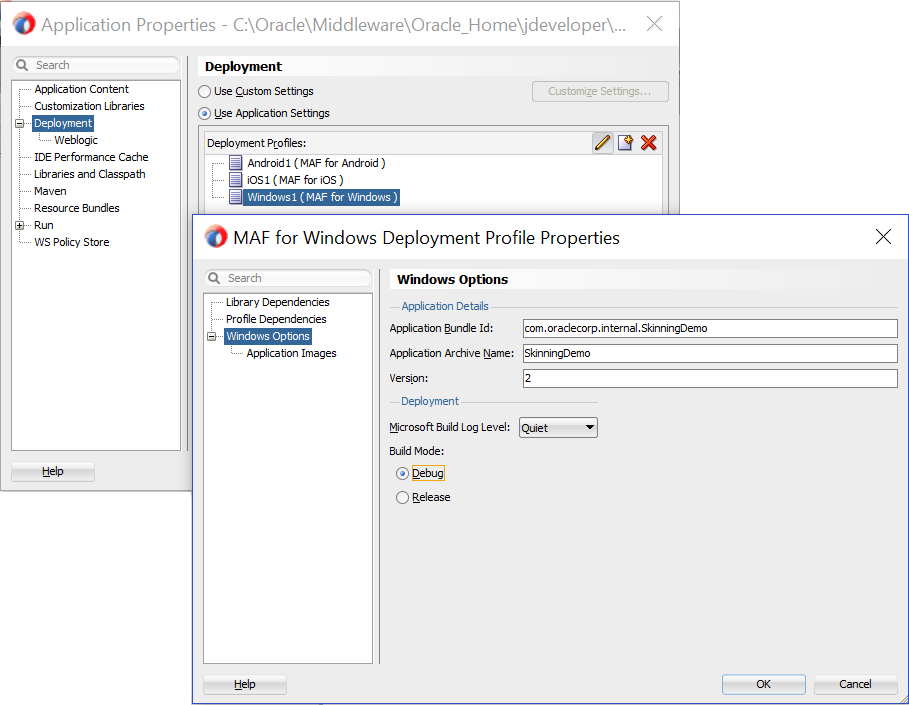Open the Microsoft Build Log Level dropdown
The image size is (909, 705).
click(x=558, y=428)
